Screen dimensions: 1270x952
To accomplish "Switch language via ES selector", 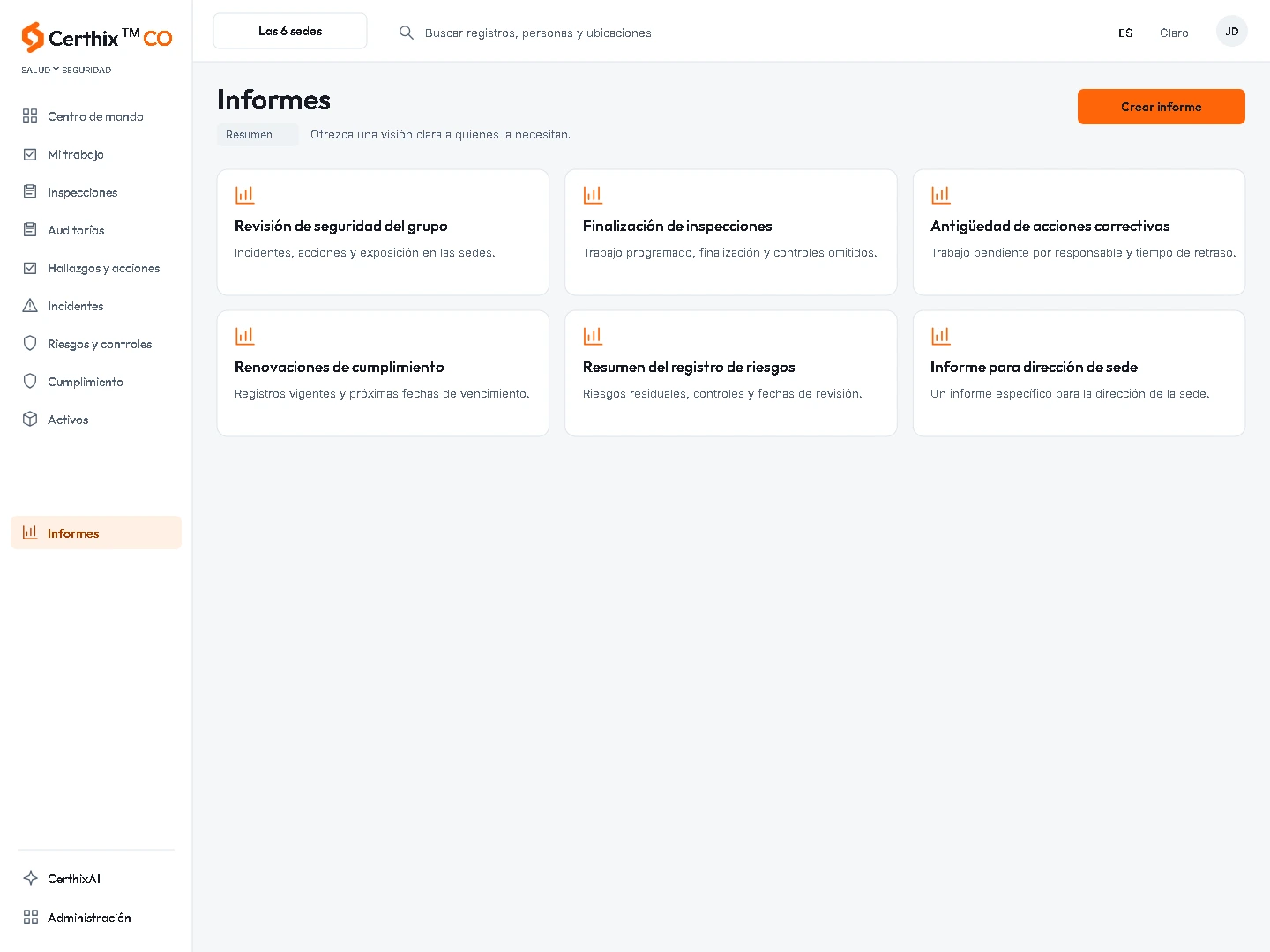I will click(x=1125, y=33).
